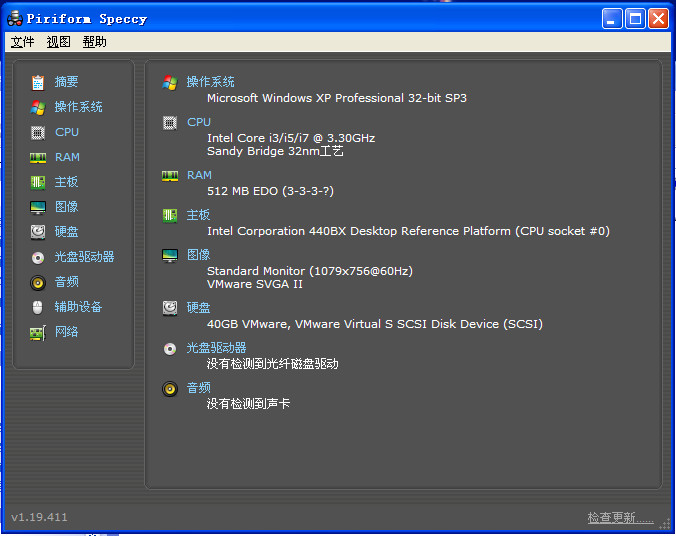Select 摘要 in the sidebar

pos(66,81)
